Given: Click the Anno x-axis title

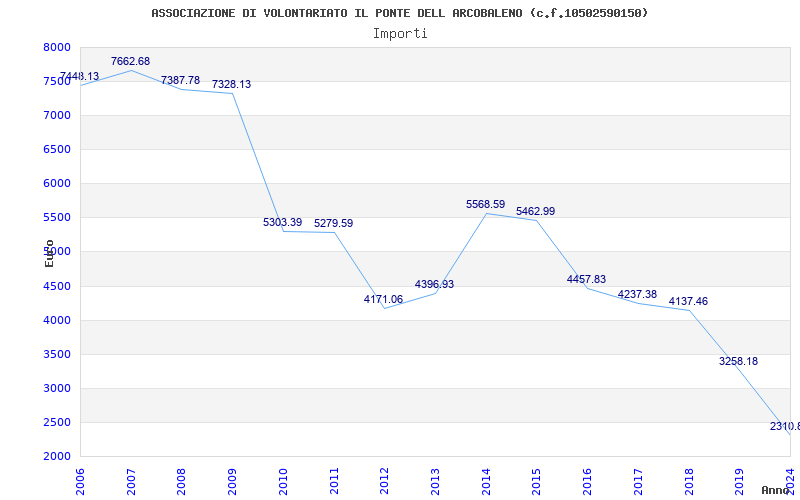Looking at the screenshot, I should [x=774, y=490].
